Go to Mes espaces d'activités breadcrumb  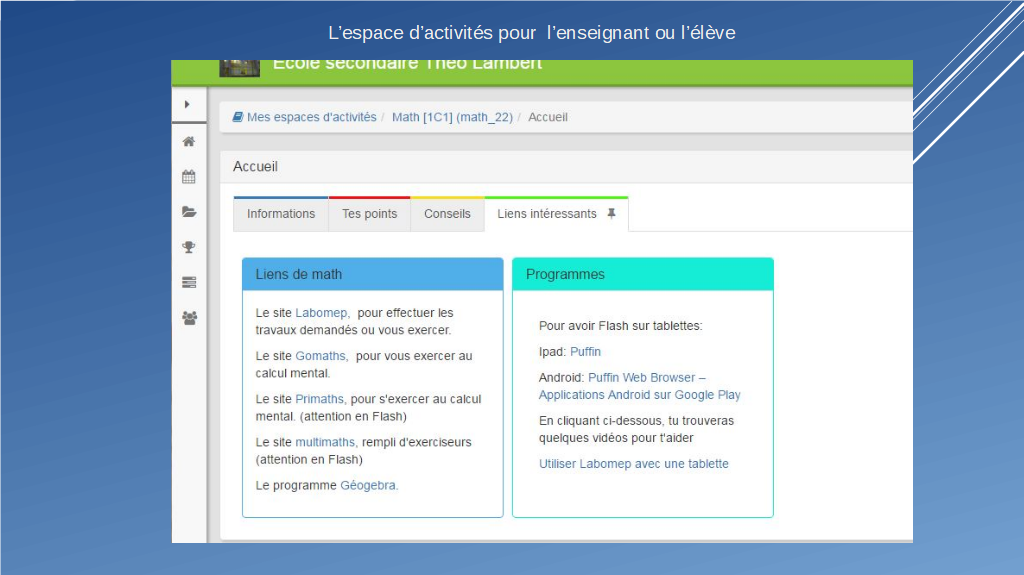pyautogui.click(x=312, y=117)
